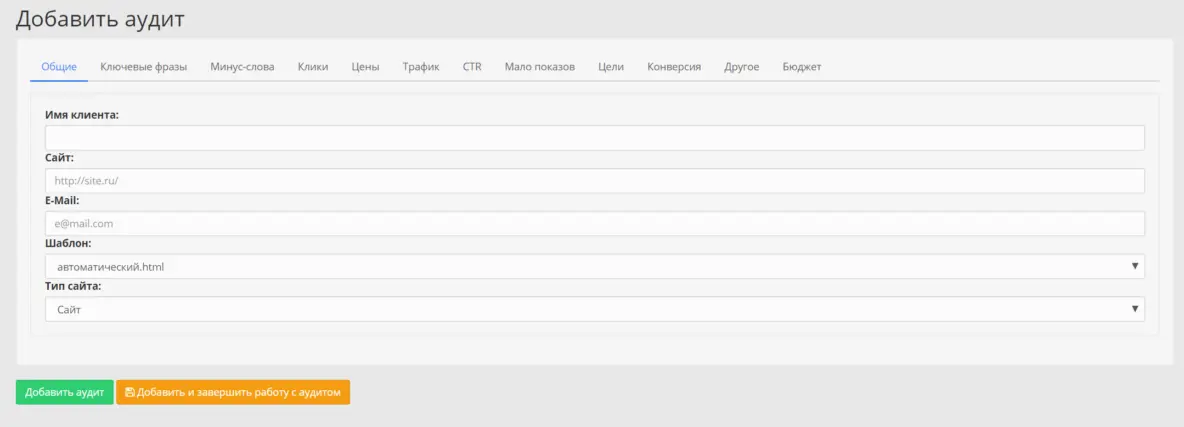Expand the Тип сайта dropdown

click(x=1135, y=309)
